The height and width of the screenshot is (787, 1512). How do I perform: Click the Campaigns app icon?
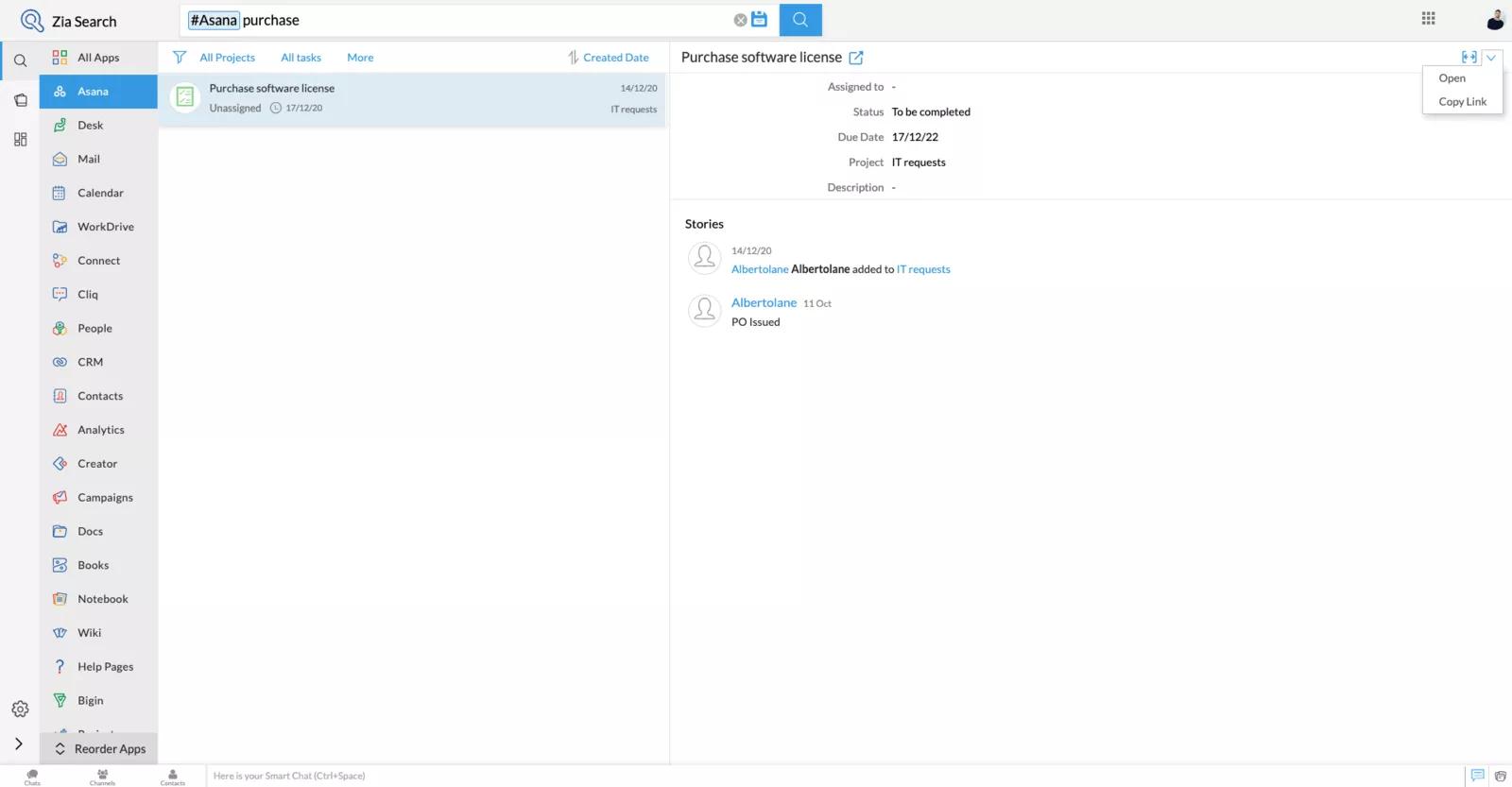pos(60,498)
